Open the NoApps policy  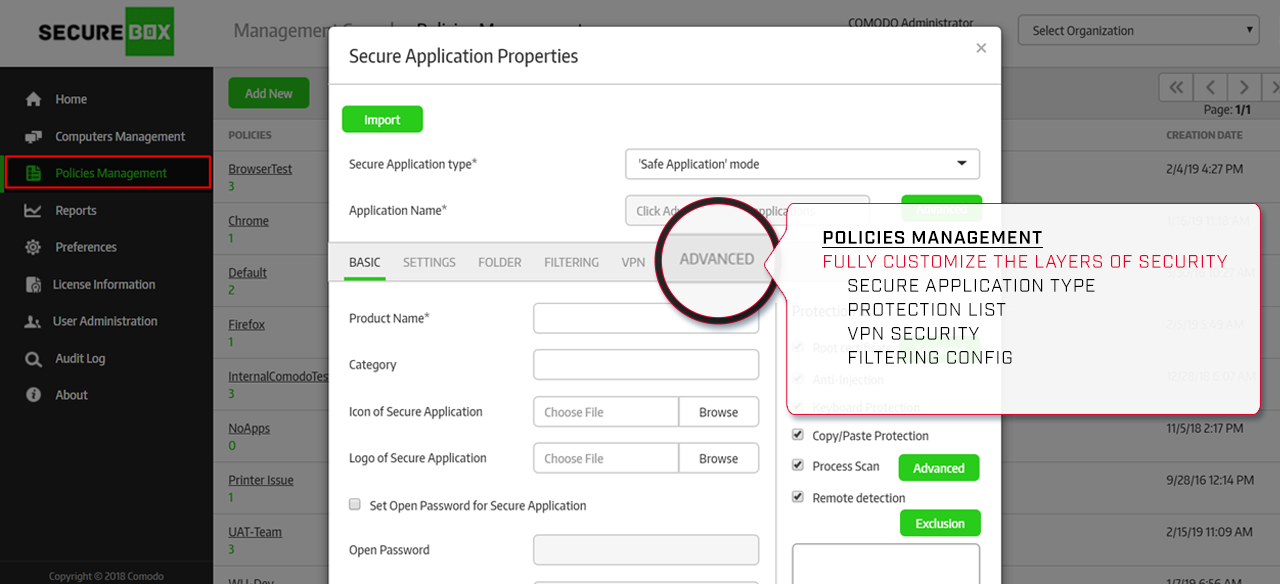click(x=249, y=428)
